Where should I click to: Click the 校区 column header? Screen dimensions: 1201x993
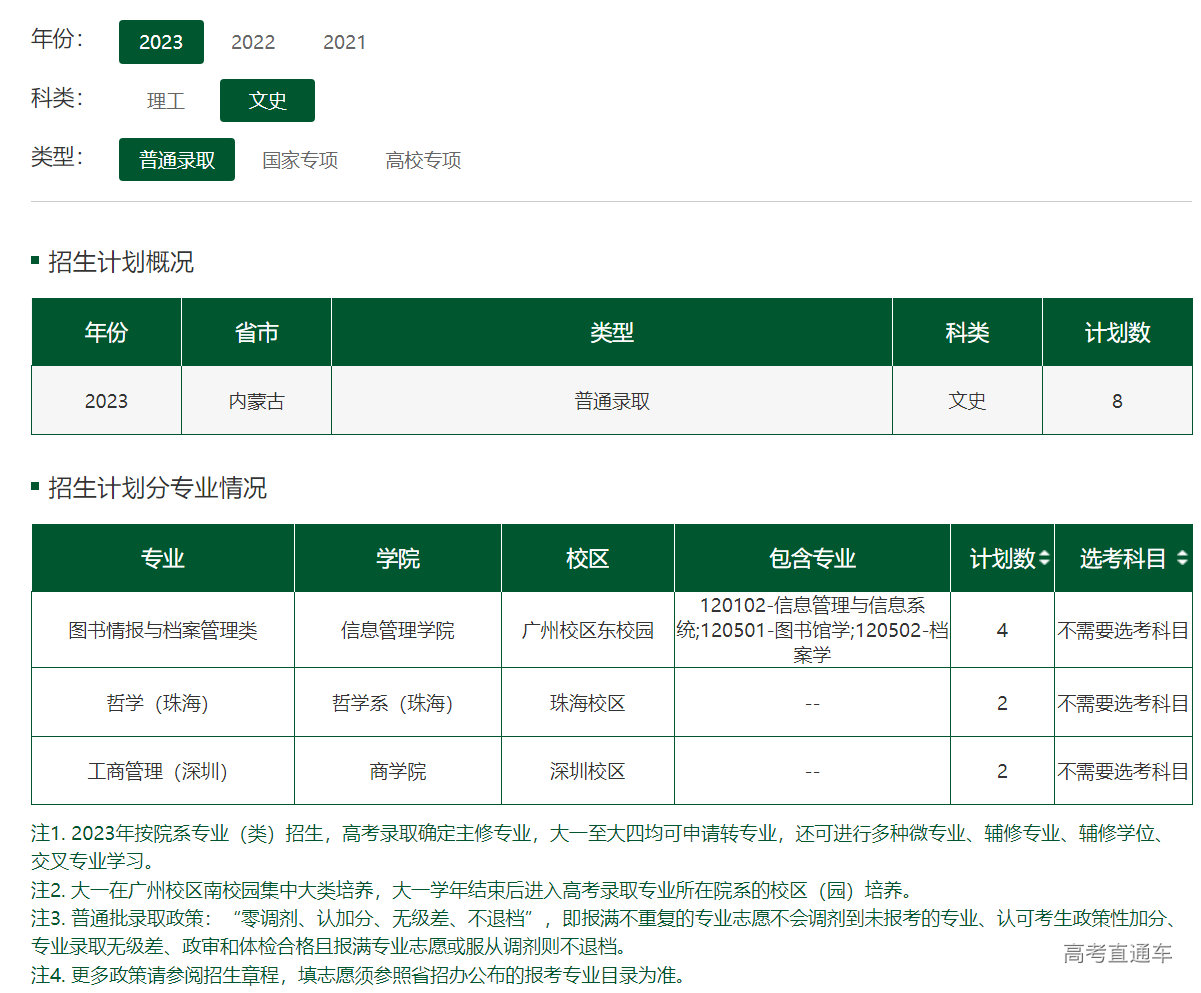tap(588, 559)
